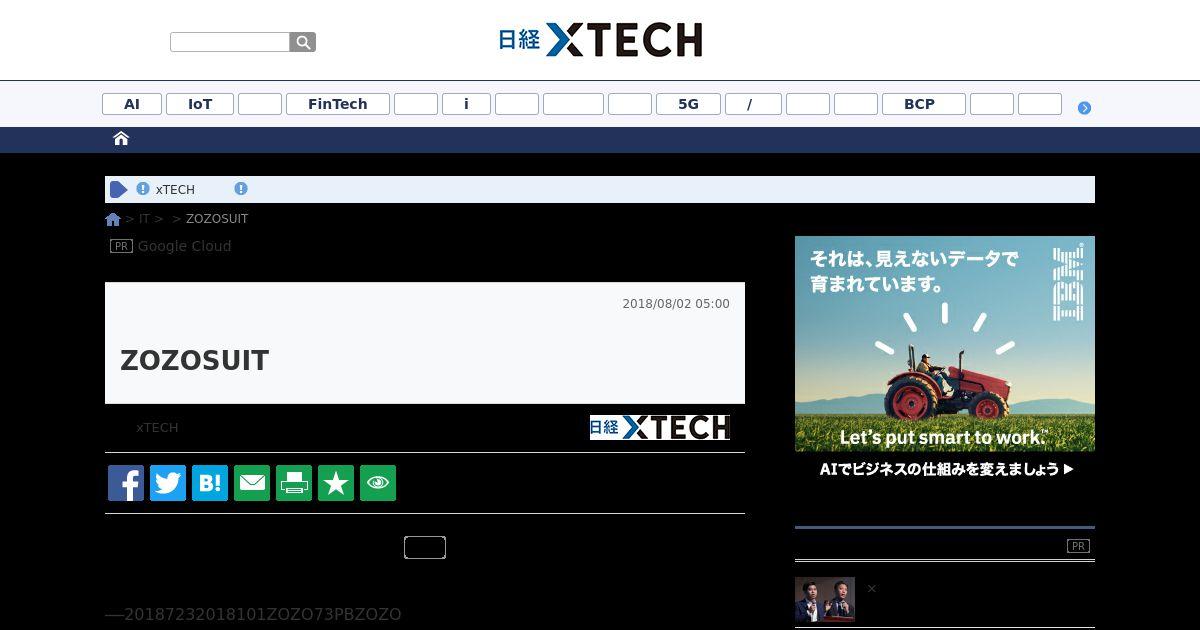Click article text starting 20187232018101ZOZO

[253, 614]
